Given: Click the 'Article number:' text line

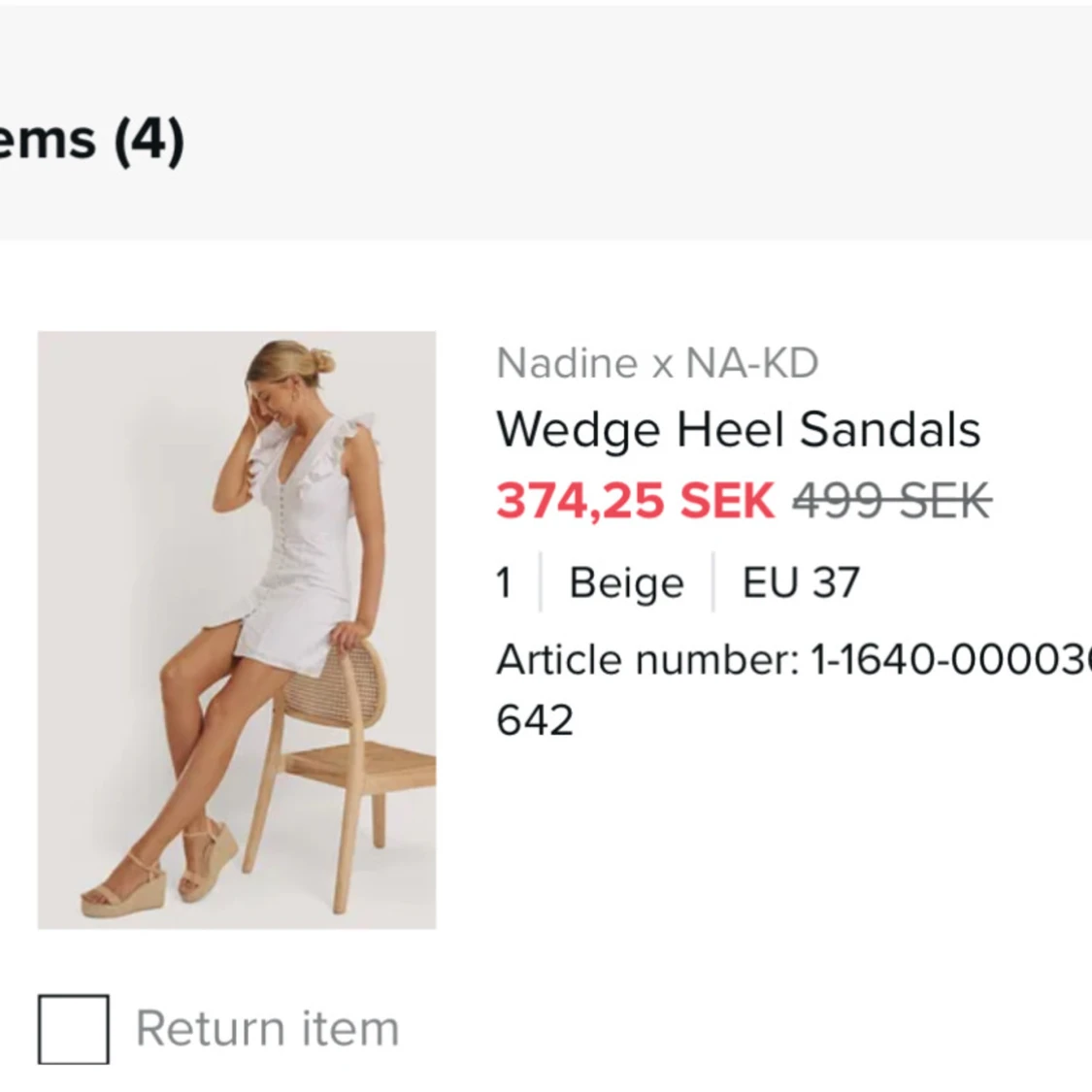Looking at the screenshot, I should tap(794, 659).
